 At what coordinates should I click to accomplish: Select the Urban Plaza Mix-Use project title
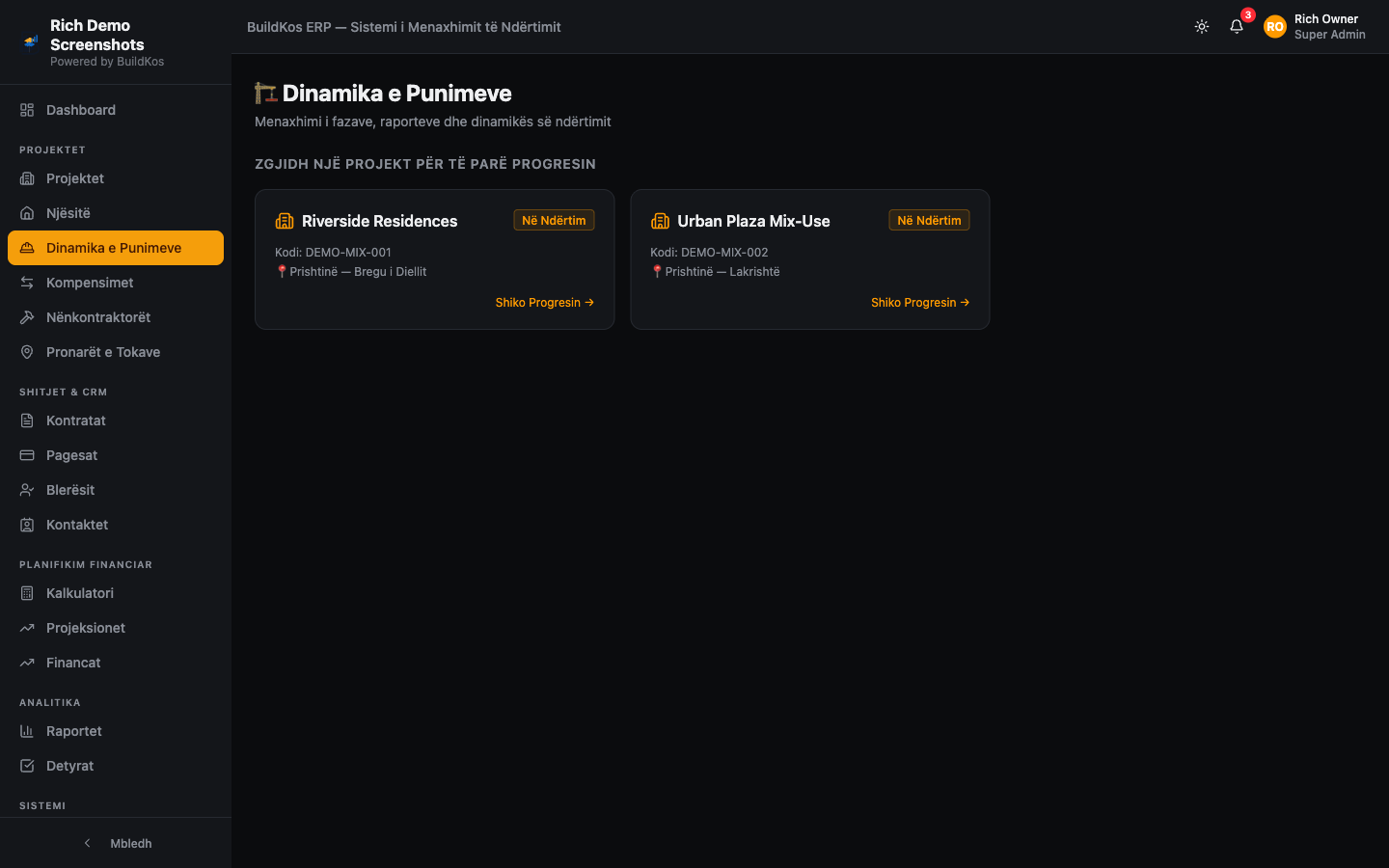[x=753, y=221]
